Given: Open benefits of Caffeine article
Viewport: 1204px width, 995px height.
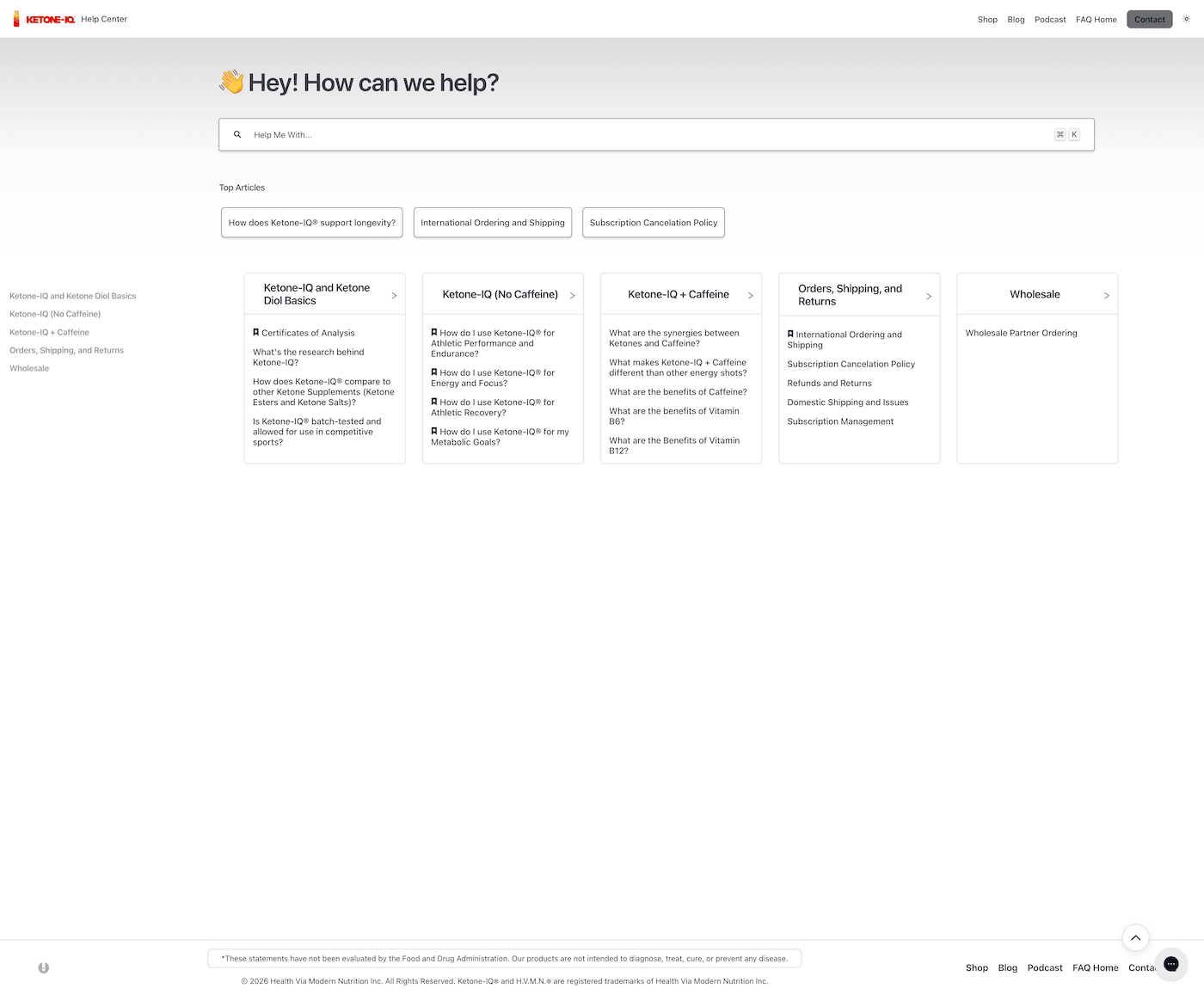Looking at the screenshot, I should [678, 391].
